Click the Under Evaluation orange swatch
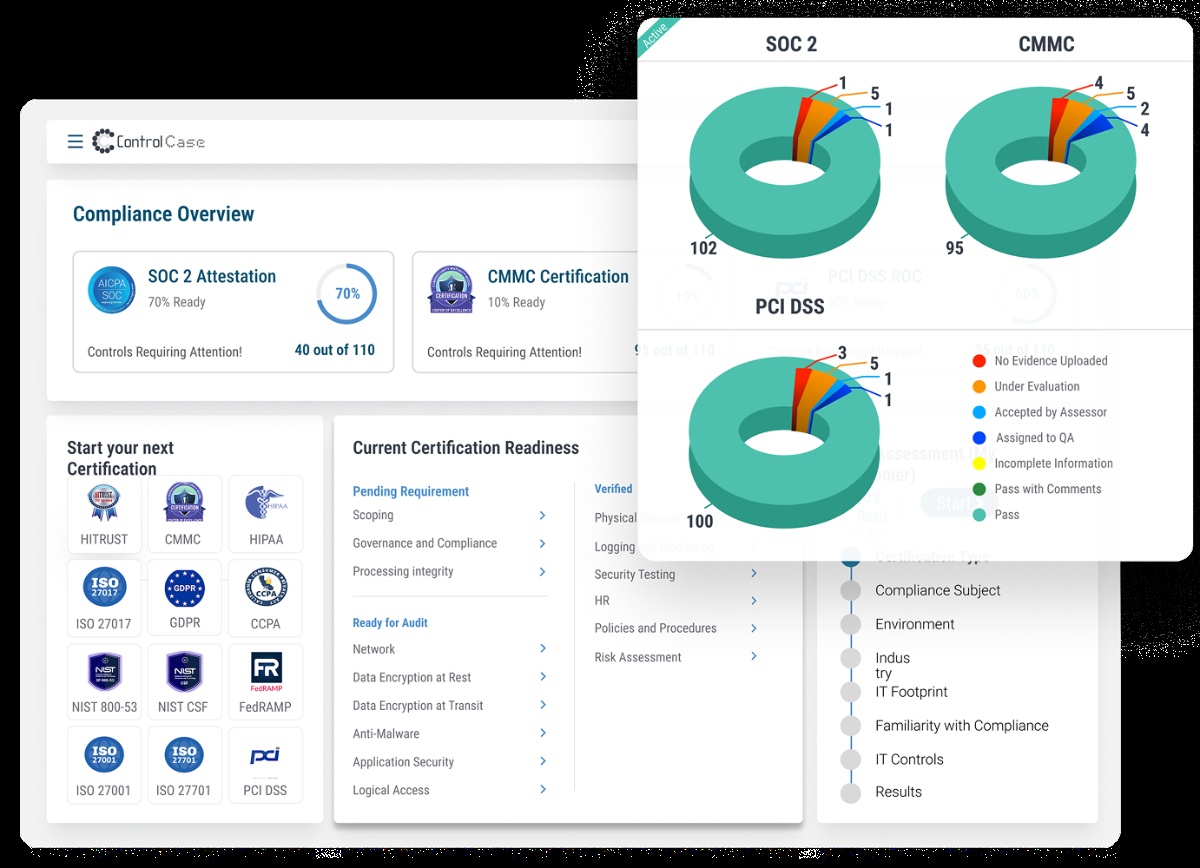 point(979,386)
